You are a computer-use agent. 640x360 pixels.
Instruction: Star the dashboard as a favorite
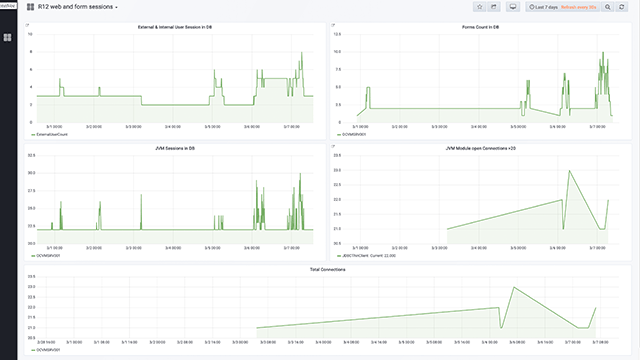(480, 7)
